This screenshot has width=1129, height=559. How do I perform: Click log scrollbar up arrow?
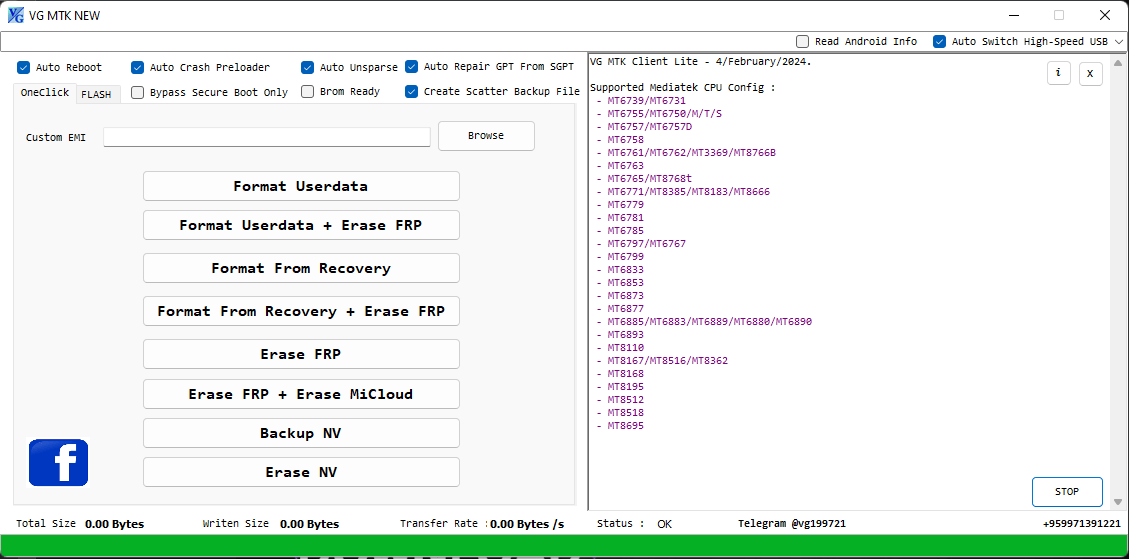click(1117, 63)
